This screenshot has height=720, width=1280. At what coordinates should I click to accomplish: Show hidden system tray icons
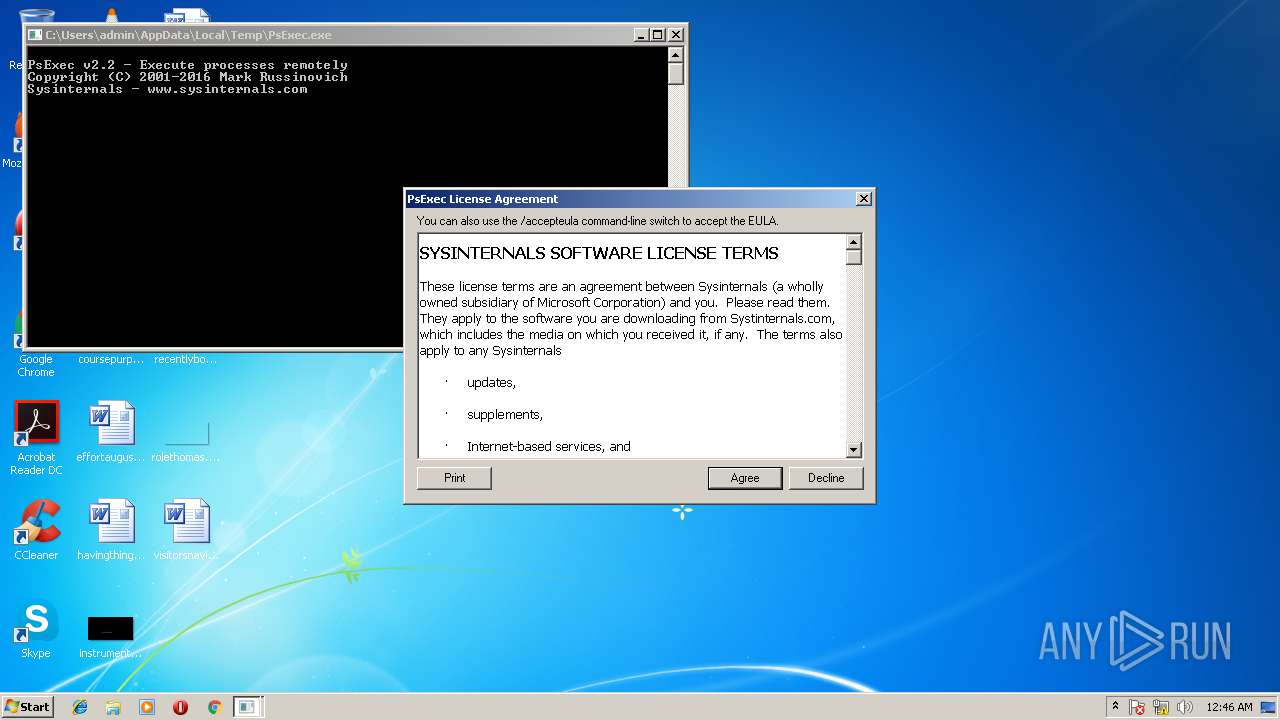click(x=1115, y=707)
